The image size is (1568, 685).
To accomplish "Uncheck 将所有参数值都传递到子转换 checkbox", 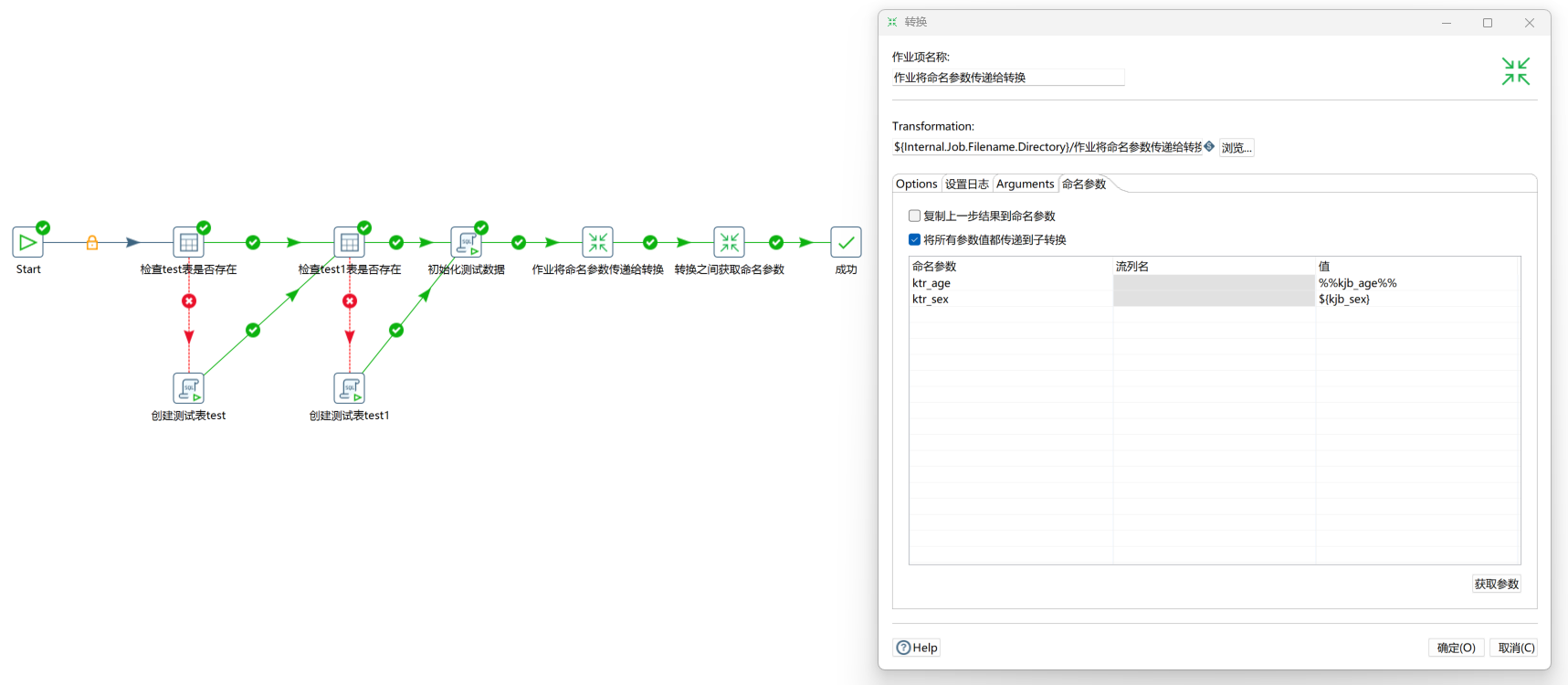I will (x=914, y=240).
